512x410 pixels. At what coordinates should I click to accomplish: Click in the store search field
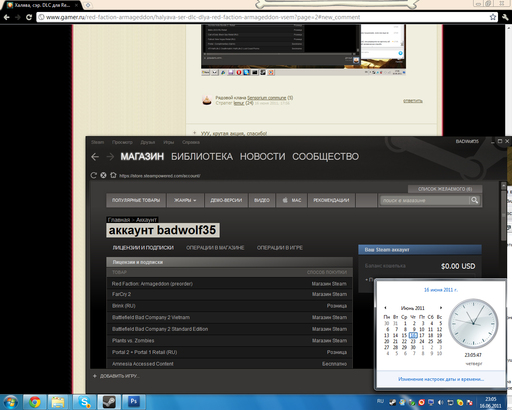click(x=424, y=200)
